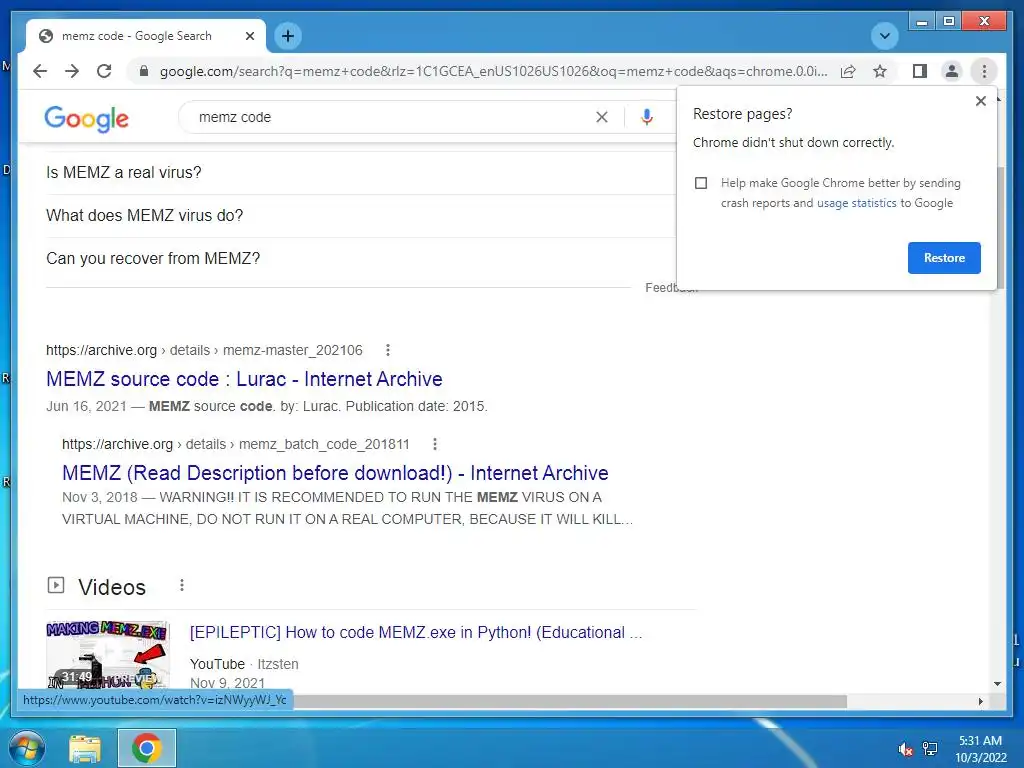1024x768 pixels.
Task: Click the archive.org memz-master_202106 breadcrumb
Action: (x=204, y=350)
